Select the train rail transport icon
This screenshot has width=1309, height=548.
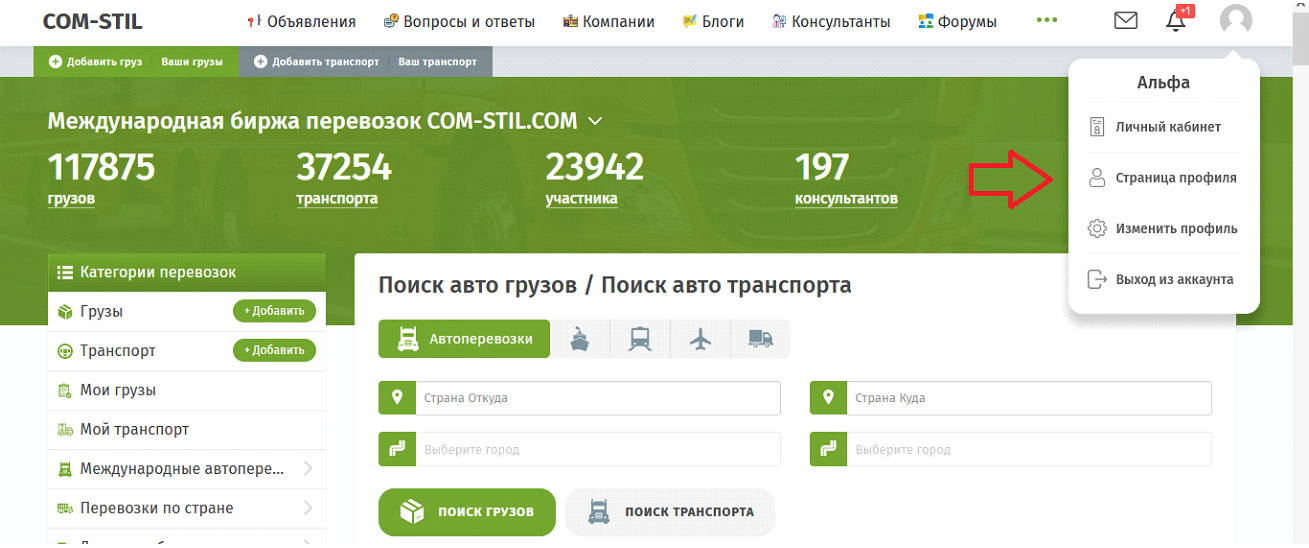click(x=640, y=340)
